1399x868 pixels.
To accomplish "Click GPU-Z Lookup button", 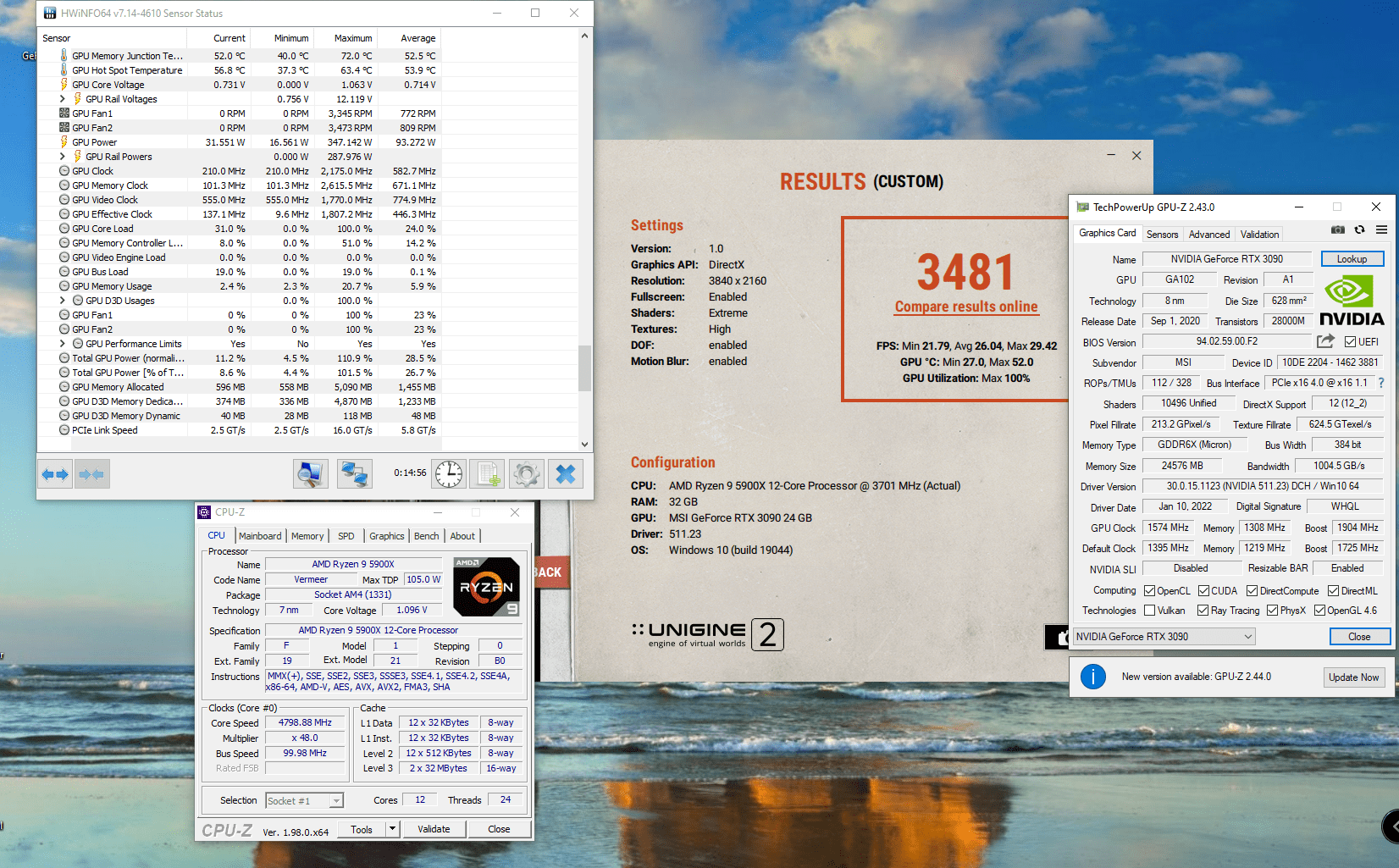I will coord(1352,259).
